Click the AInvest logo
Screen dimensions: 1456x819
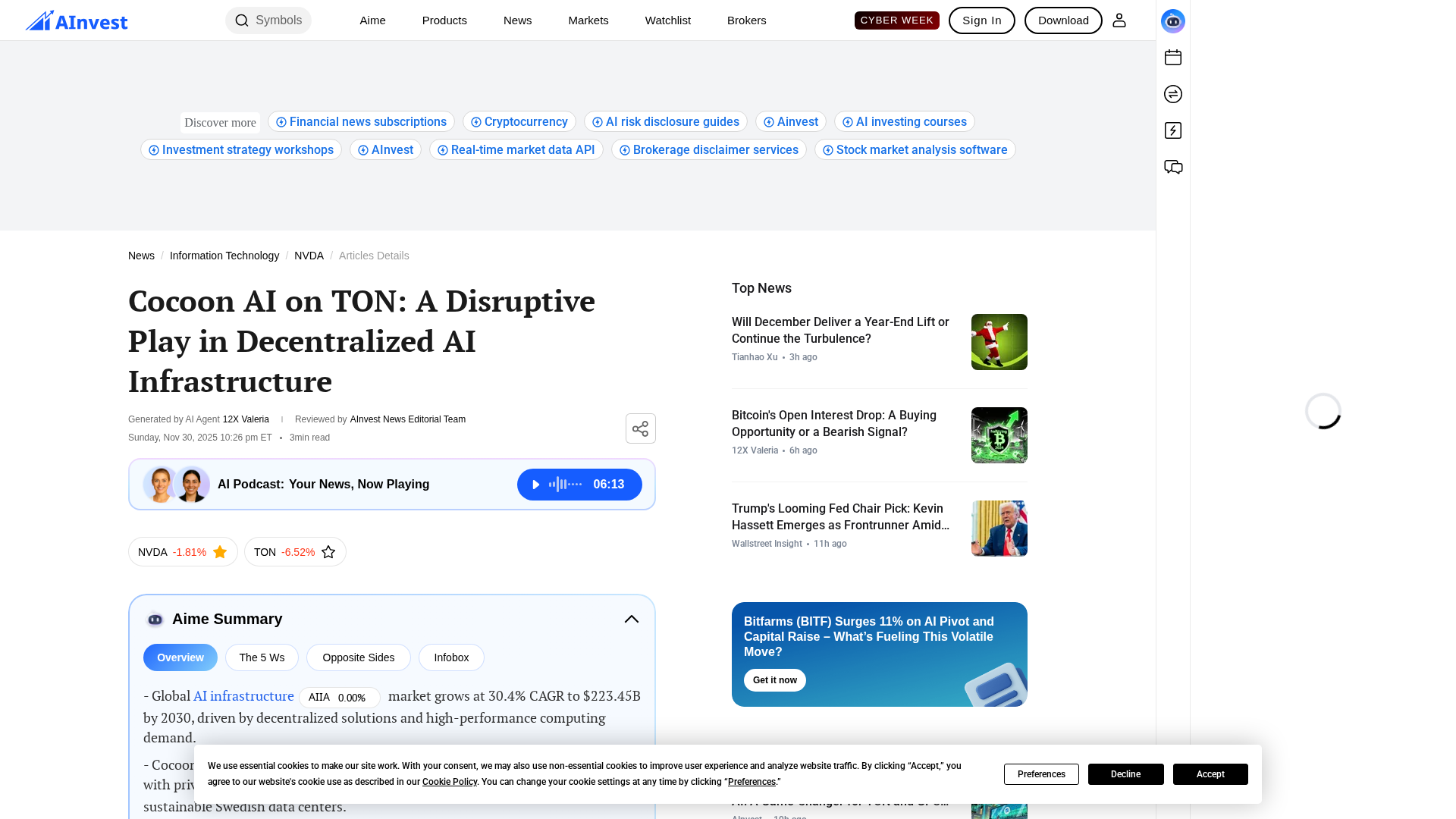click(x=77, y=20)
